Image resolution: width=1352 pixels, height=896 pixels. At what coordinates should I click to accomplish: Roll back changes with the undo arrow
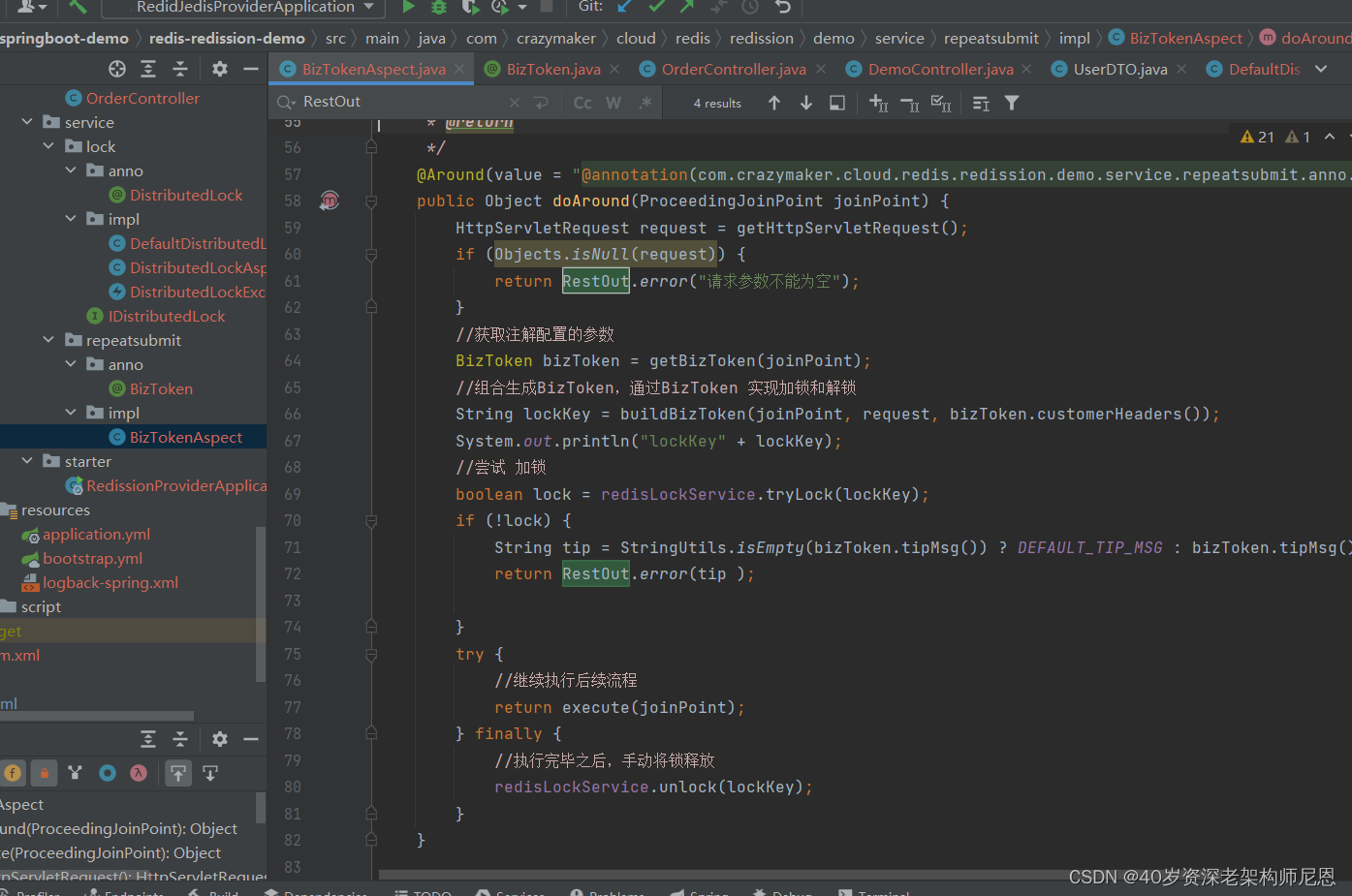[x=782, y=7]
